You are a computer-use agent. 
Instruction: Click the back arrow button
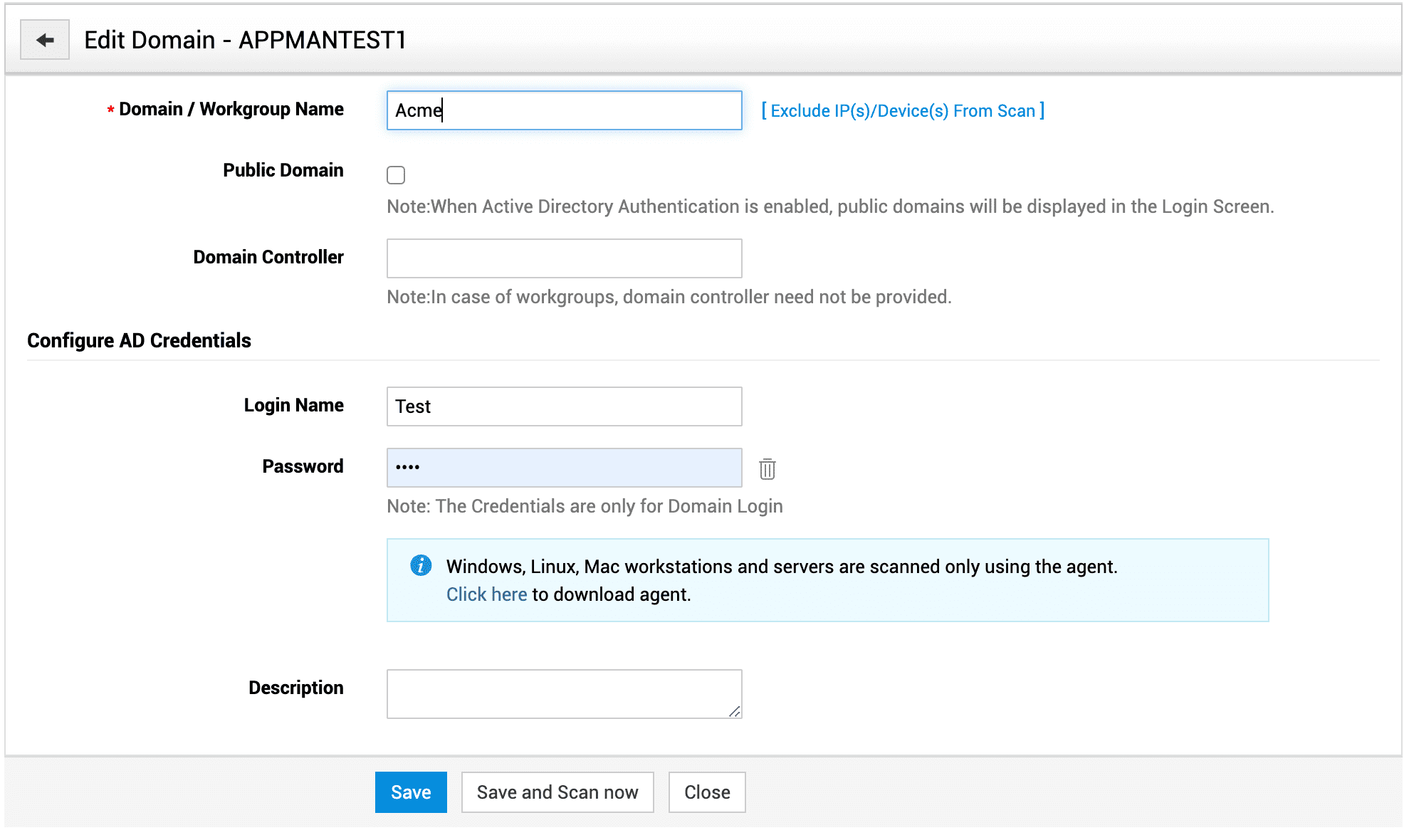pos(45,40)
